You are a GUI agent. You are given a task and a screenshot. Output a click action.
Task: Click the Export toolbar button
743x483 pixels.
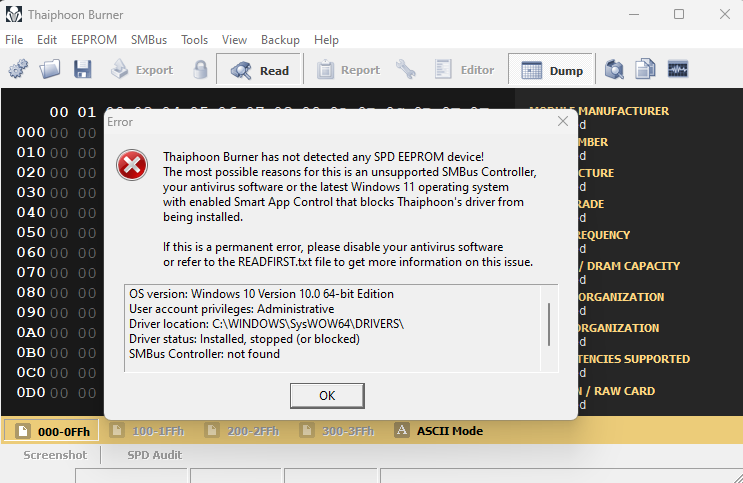point(142,70)
